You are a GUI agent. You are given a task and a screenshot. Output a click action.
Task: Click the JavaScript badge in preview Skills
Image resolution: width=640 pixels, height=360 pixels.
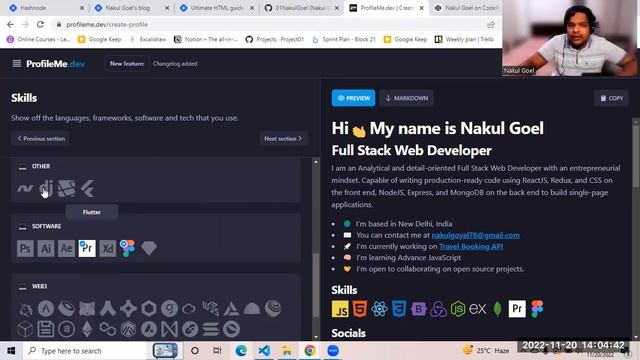(x=340, y=309)
